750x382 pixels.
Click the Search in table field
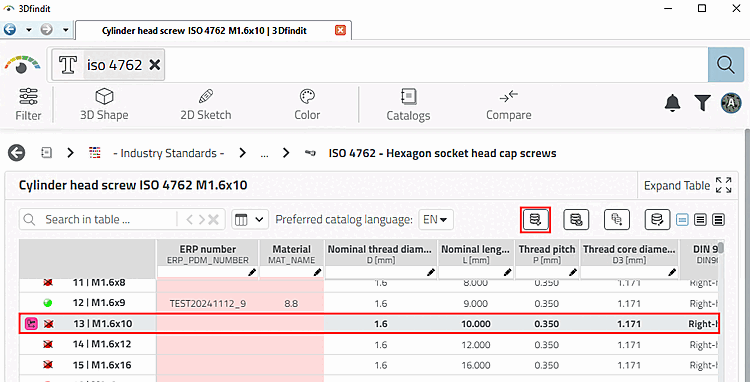click(x=99, y=220)
